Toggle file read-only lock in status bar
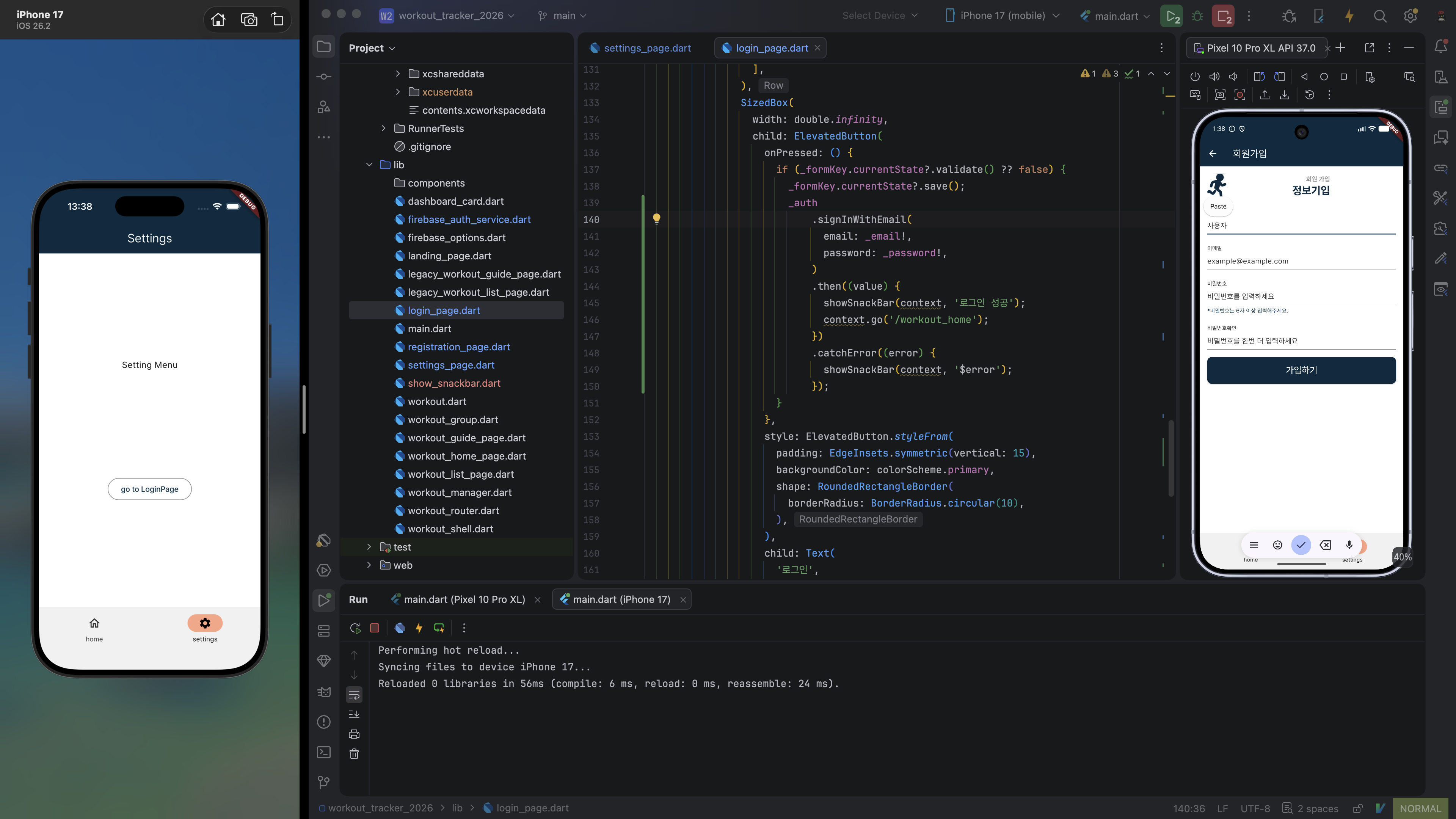This screenshot has height=819, width=1456. click(1357, 808)
